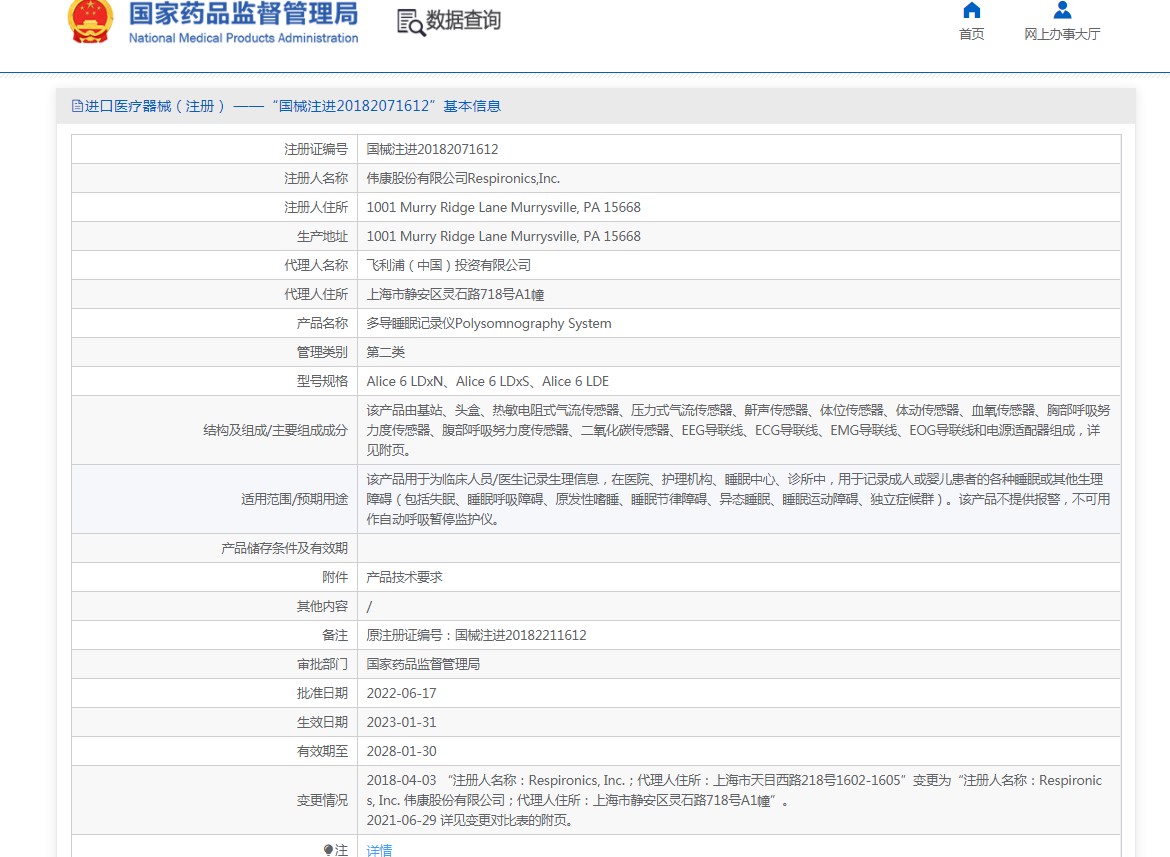This screenshot has height=857, width=1170.
Task: Click the first row's 国械注进20182071612 value
Action: pos(432,149)
